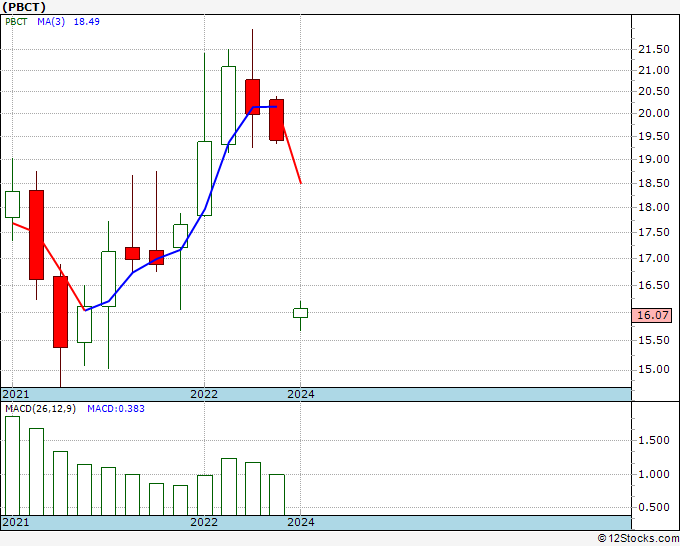
Task: Click 2021 on the price chart timeline
Action: pos(16,394)
